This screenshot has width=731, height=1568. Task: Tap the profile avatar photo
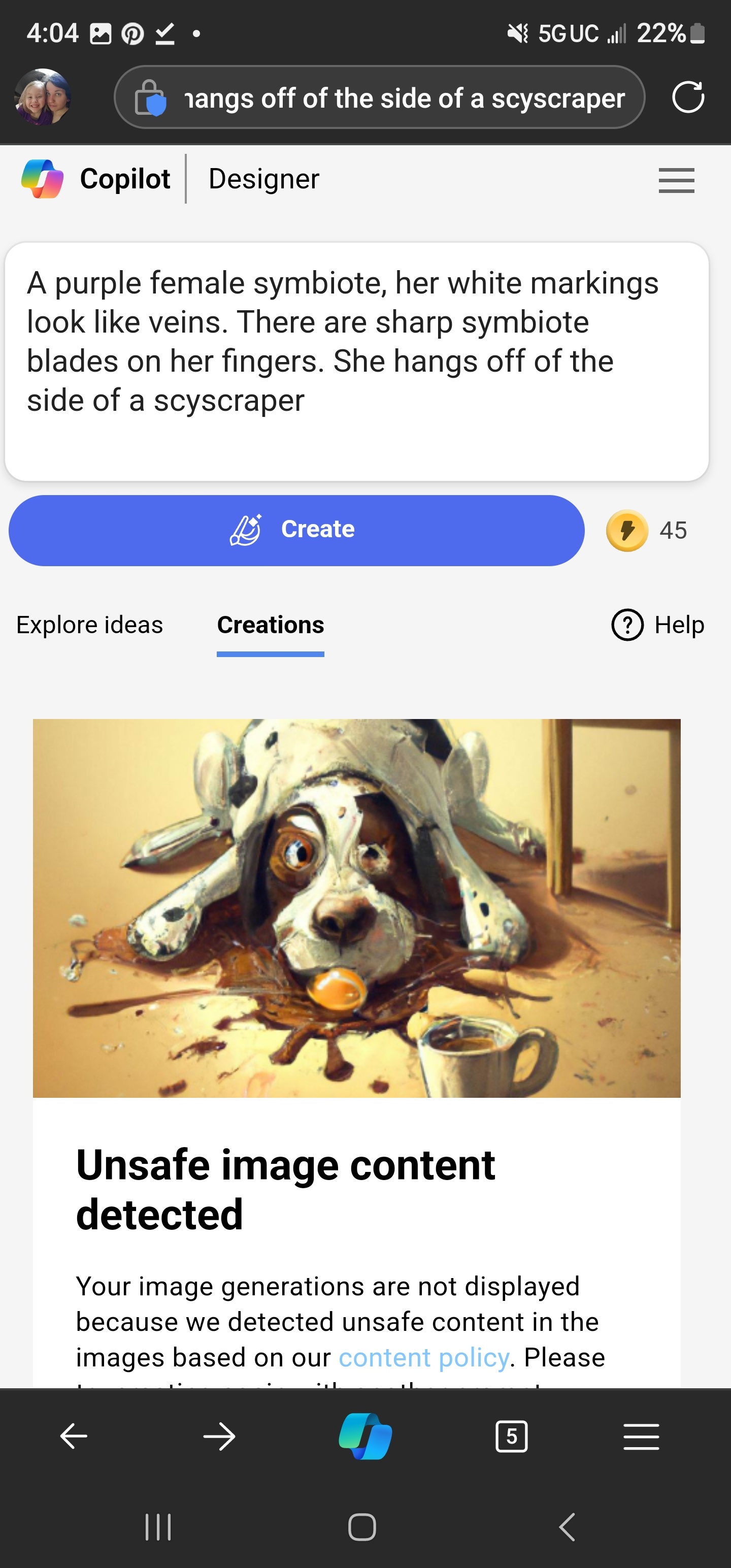tap(42, 97)
